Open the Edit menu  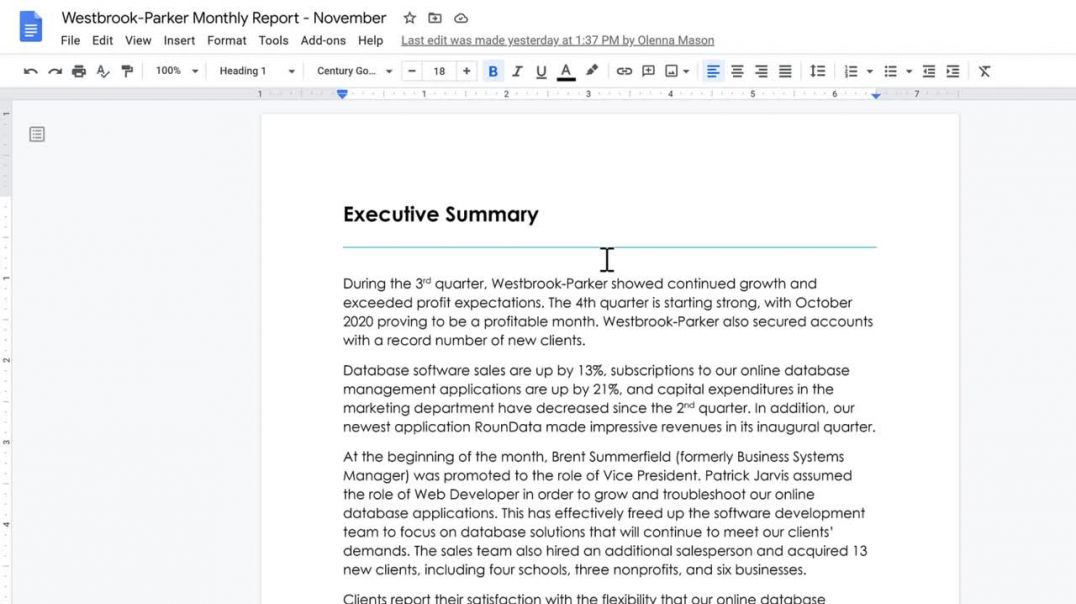click(x=102, y=40)
